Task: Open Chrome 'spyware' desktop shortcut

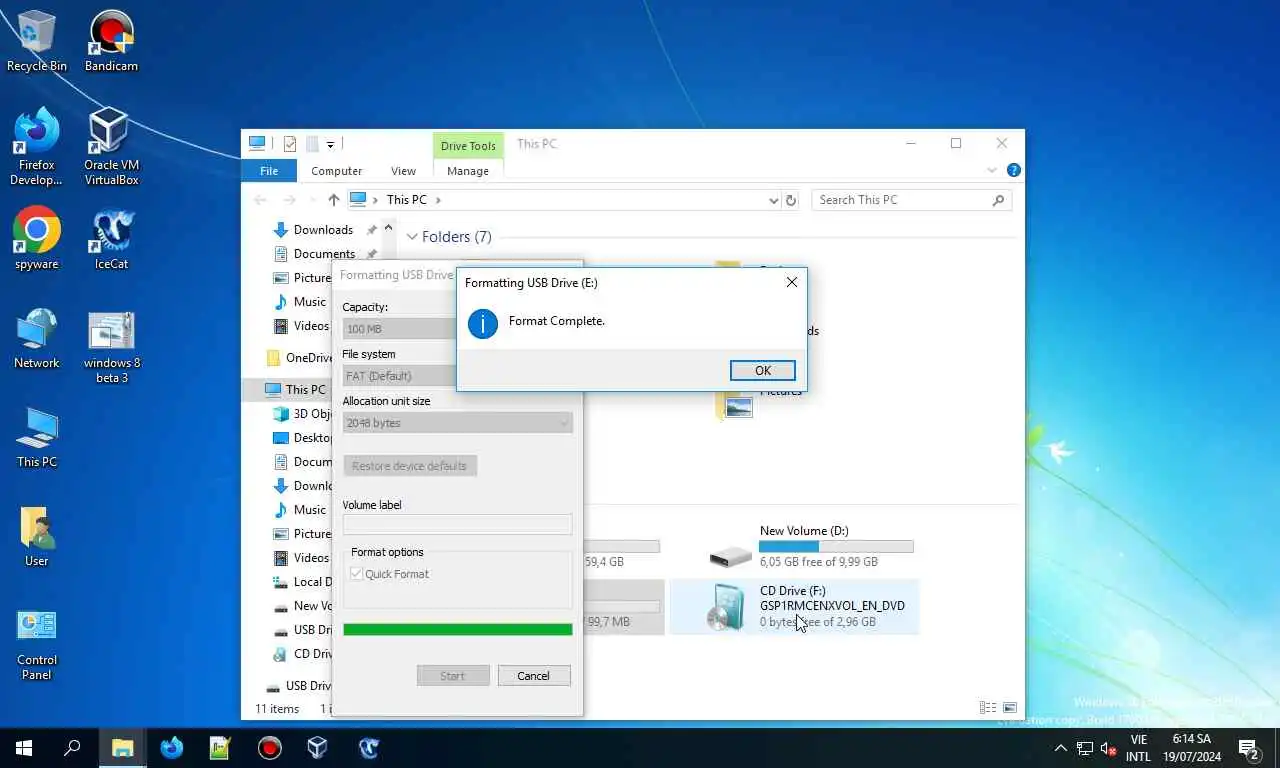Action: pyautogui.click(x=37, y=238)
